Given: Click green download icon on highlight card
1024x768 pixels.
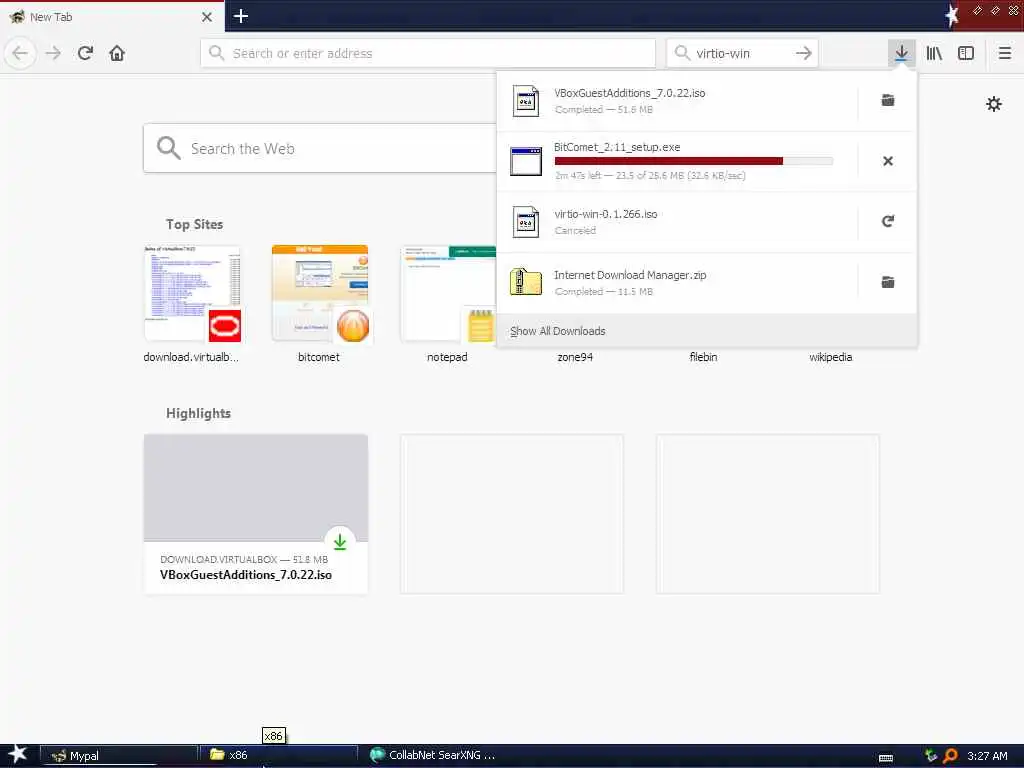Looking at the screenshot, I should [x=340, y=541].
